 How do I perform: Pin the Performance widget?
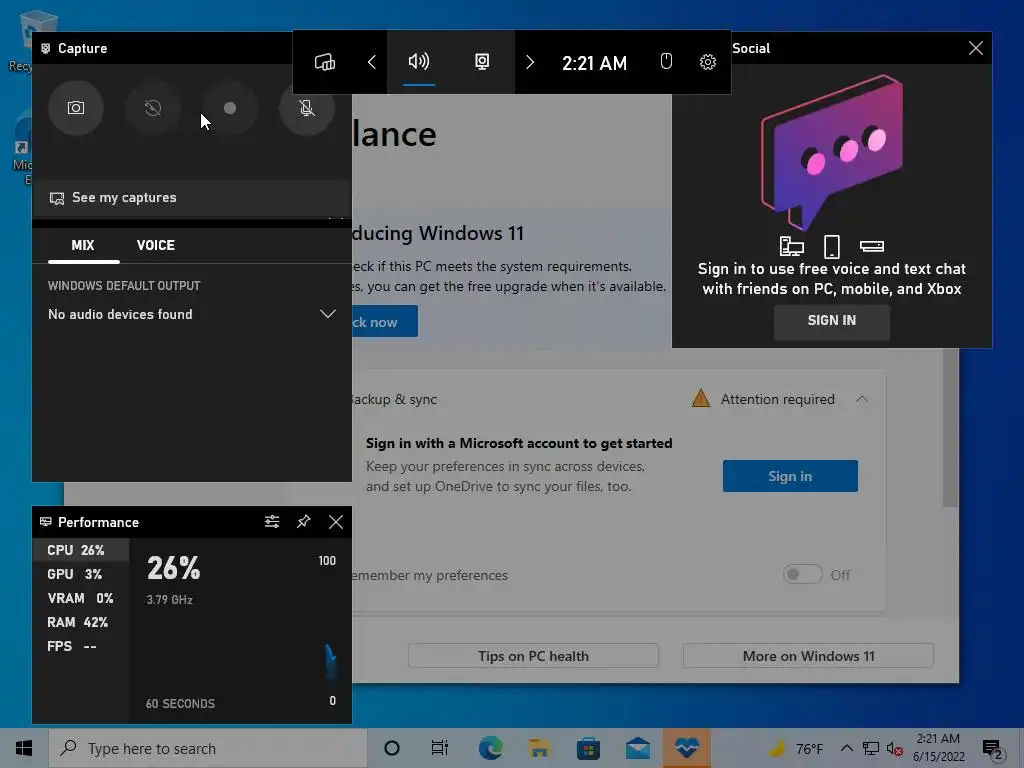pos(304,522)
